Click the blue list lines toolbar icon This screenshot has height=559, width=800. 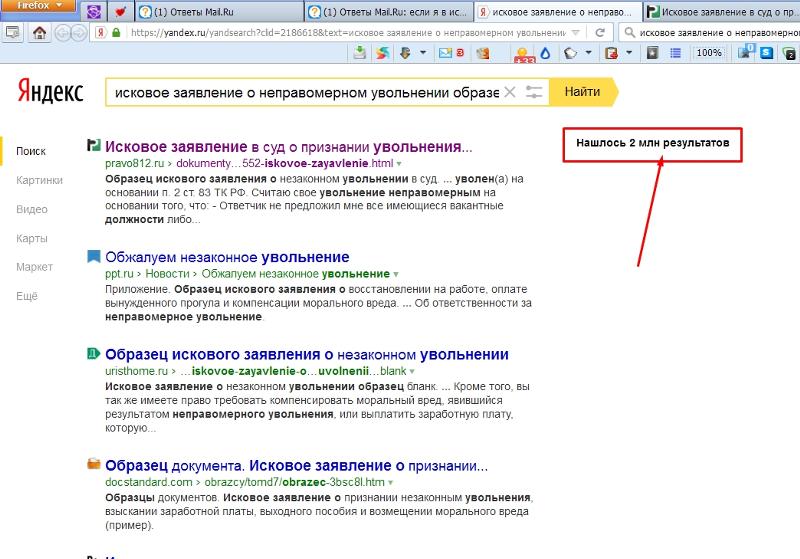pyautogui.click(x=676, y=53)
